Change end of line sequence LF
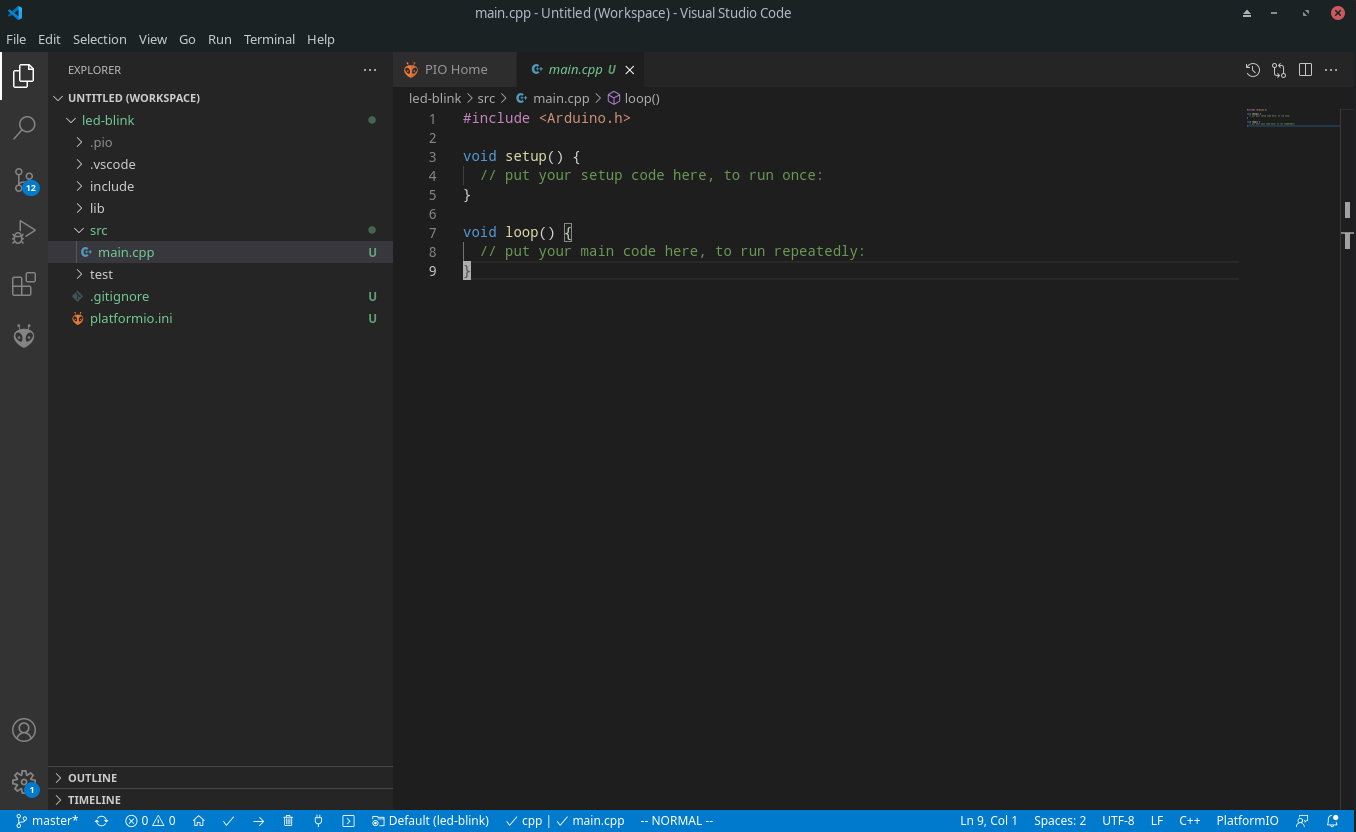1356x832 pixels. (x=1157, y=821)
